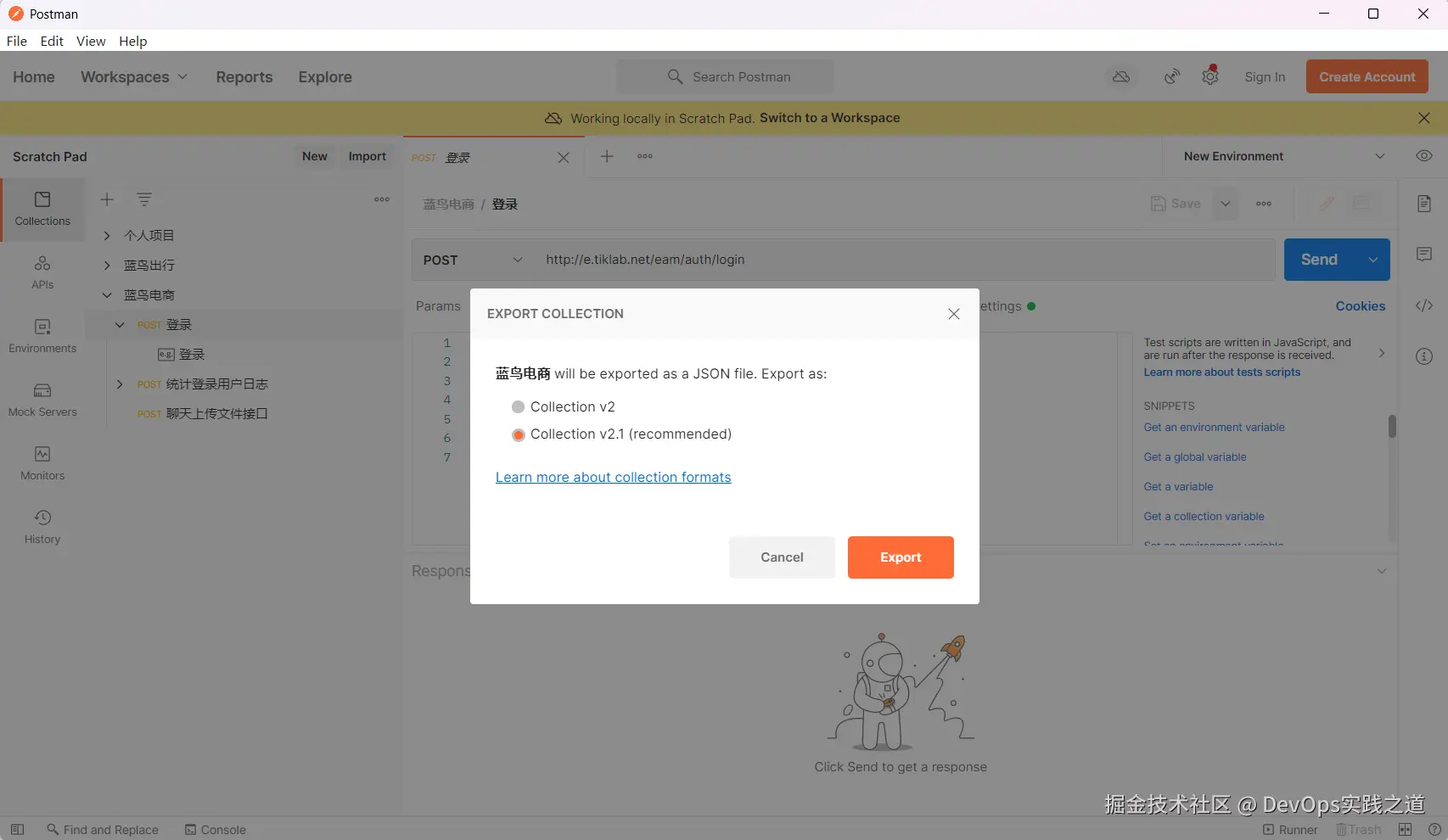The width and height of the screenshot is (1448, 840).
Task: Open the Edit menu
Action: tap(52, 41)
